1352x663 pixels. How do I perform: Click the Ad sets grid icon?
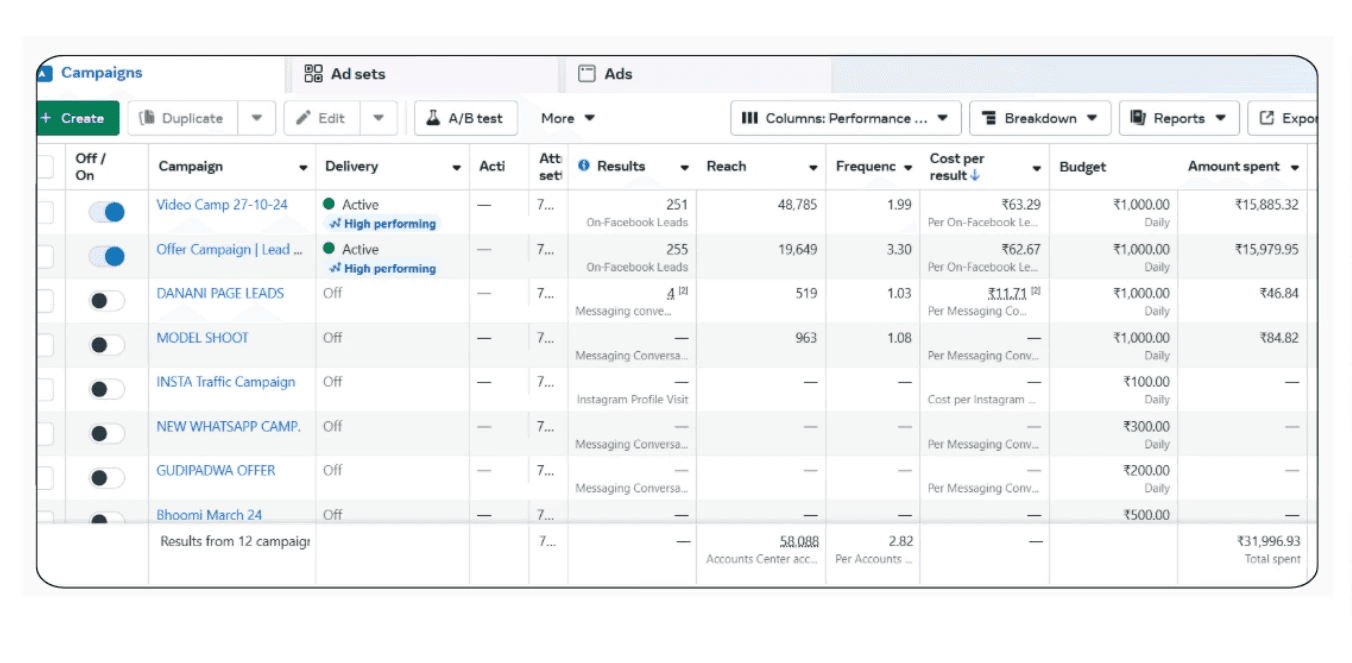[x=314, y=73]
